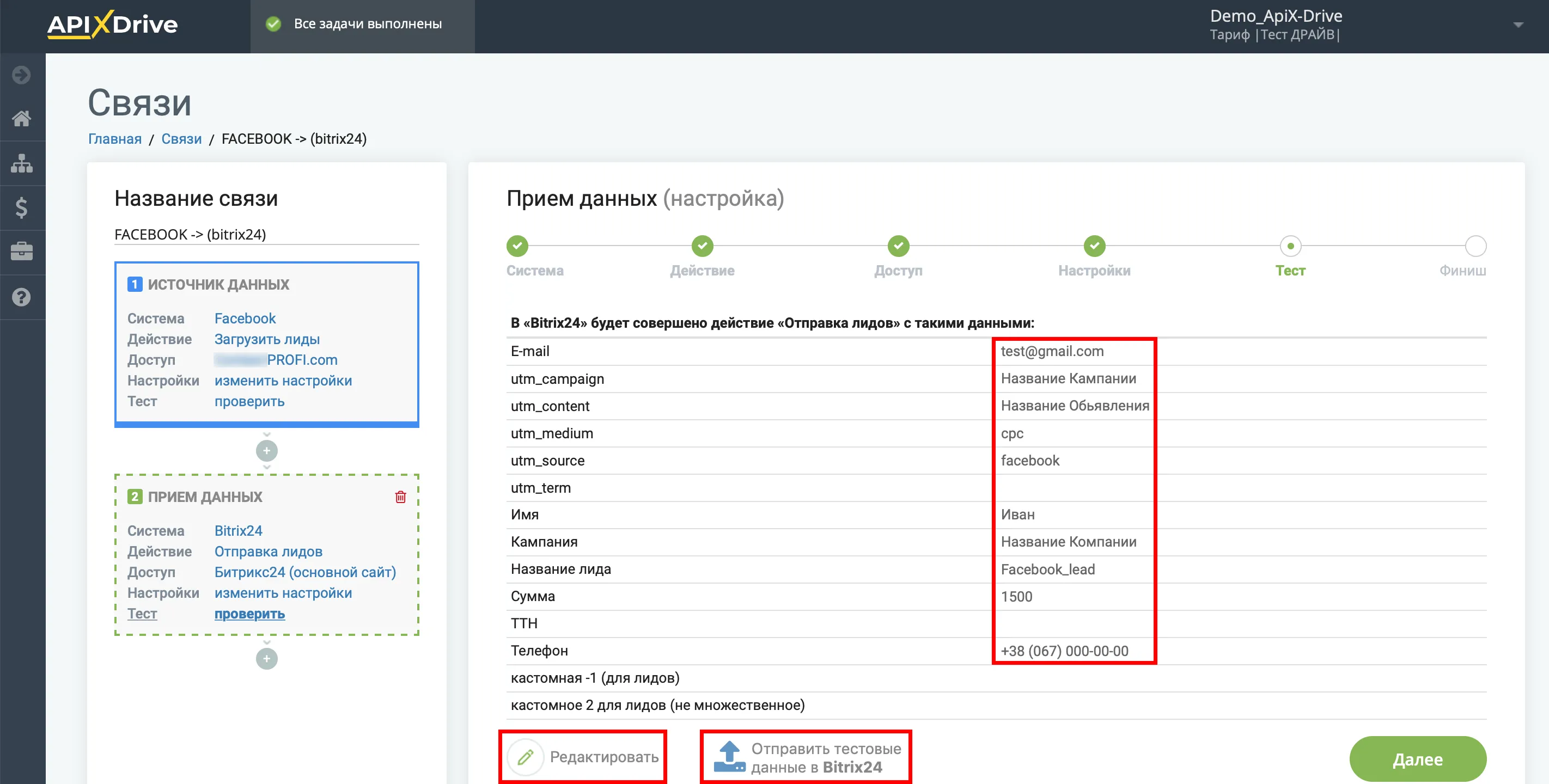1549x784 pixels.
Task: Click the ТТН row label
Action: pos(524,623)
